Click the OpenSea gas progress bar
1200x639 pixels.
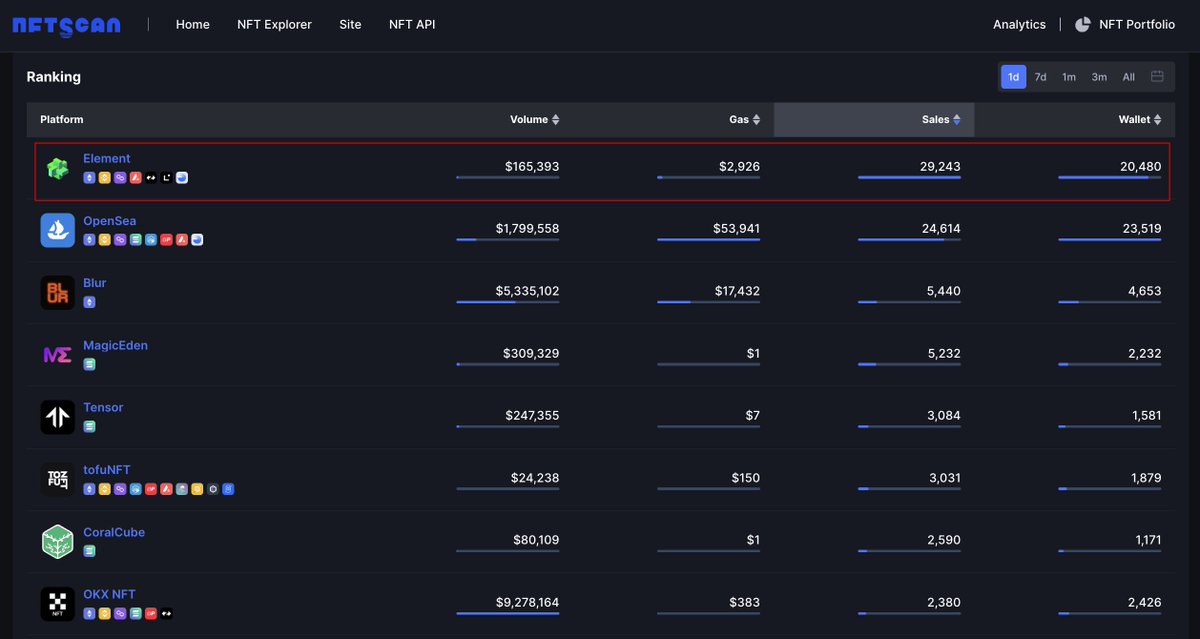[709, 240]
